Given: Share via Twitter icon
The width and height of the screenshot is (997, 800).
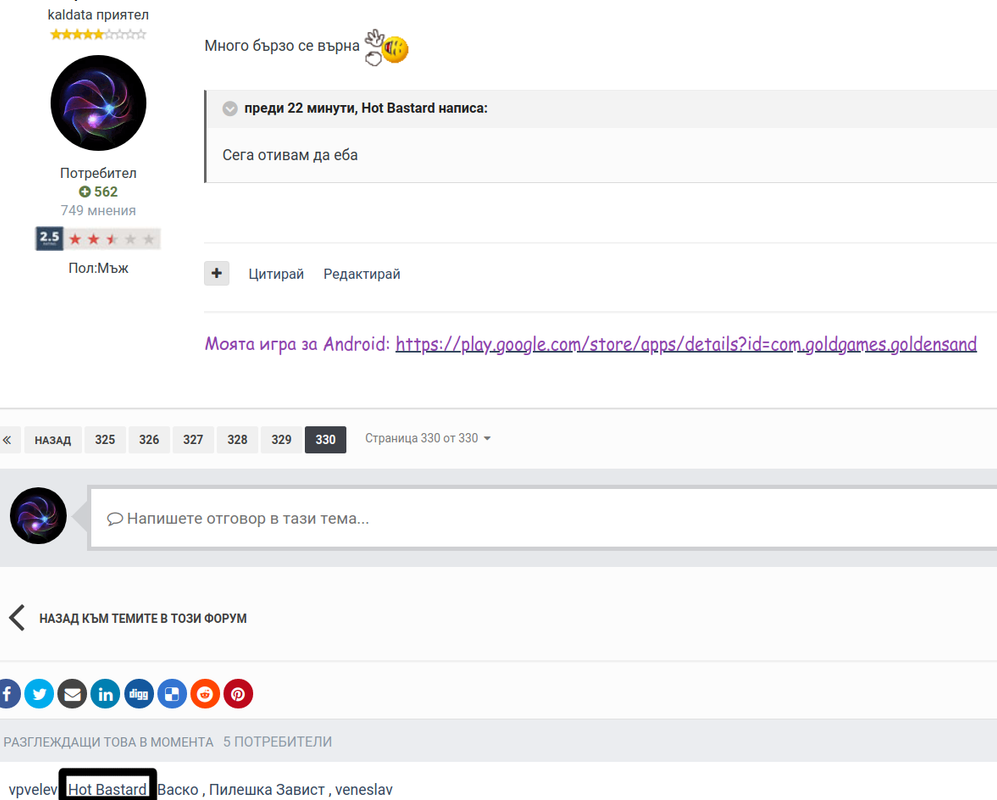Looking at the screenshot, I should coord(39,694).
